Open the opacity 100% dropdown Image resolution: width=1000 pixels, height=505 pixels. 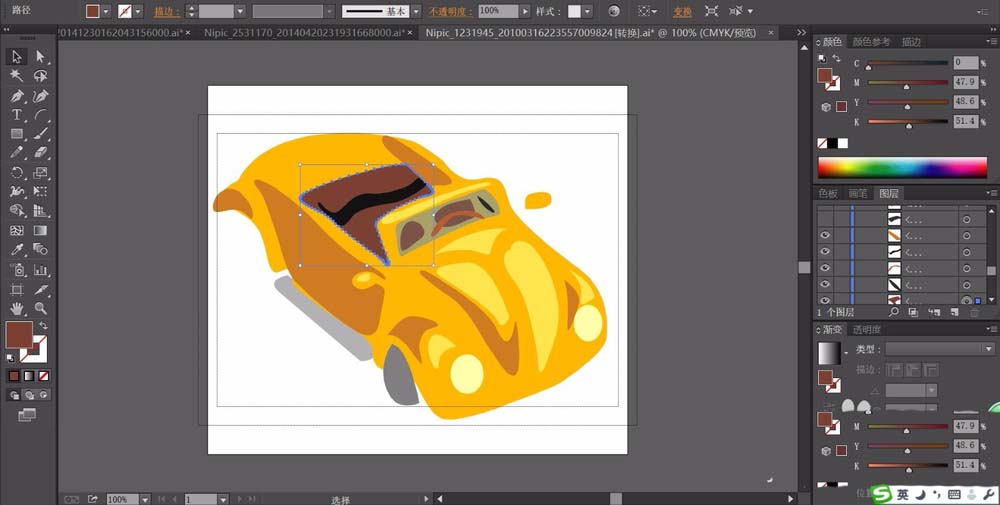click(x=526, y=11)
